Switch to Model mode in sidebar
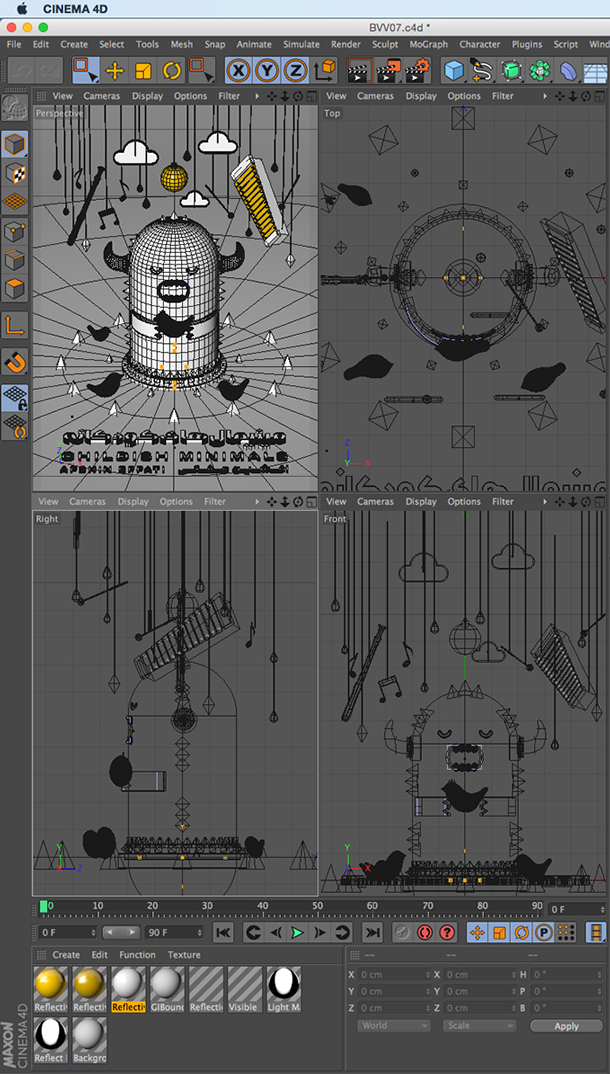 click(15, 144)
